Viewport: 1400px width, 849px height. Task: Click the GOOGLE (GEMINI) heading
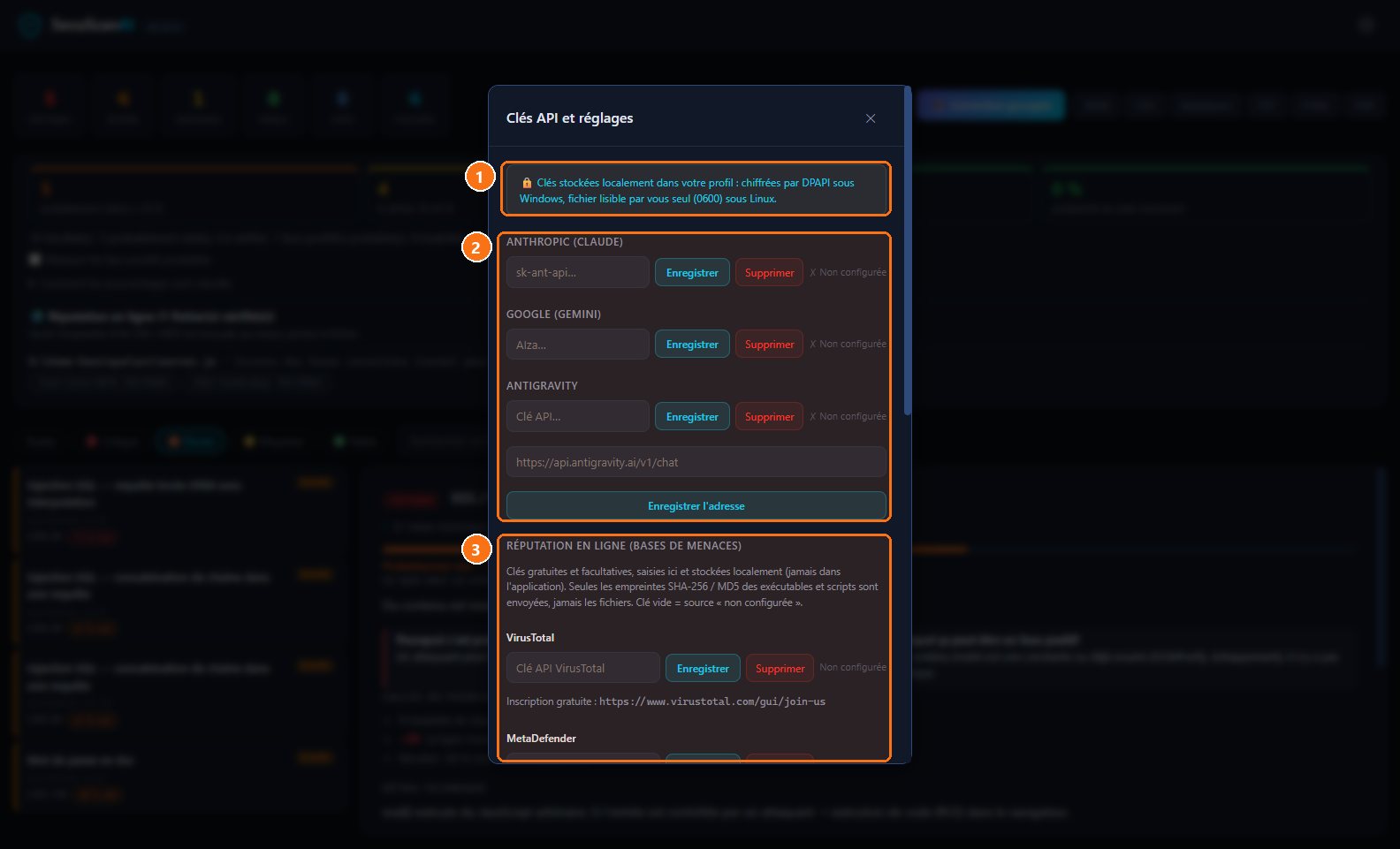point(553,315)
